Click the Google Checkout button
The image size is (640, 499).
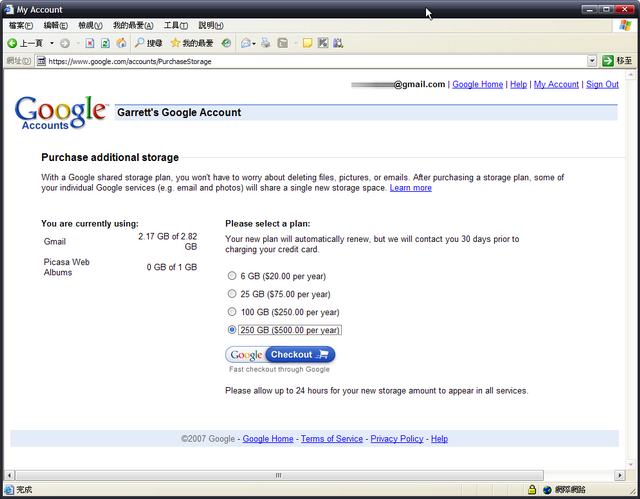(x=280, y=355)
